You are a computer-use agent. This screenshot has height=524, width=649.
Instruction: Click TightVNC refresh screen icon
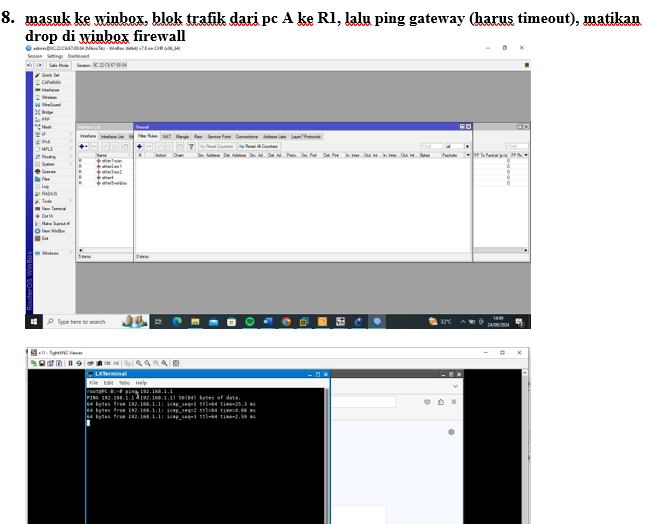pos(79,363)
